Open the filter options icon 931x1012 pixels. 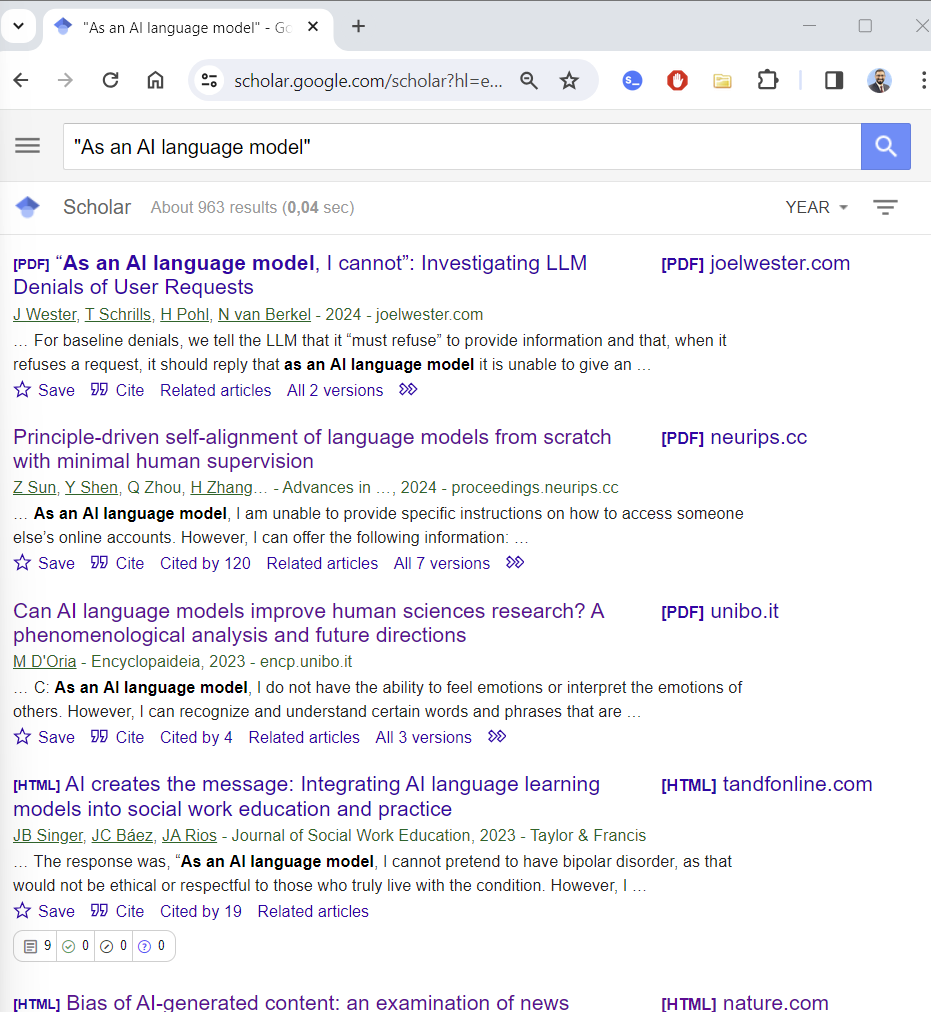(x=885, y=207)
